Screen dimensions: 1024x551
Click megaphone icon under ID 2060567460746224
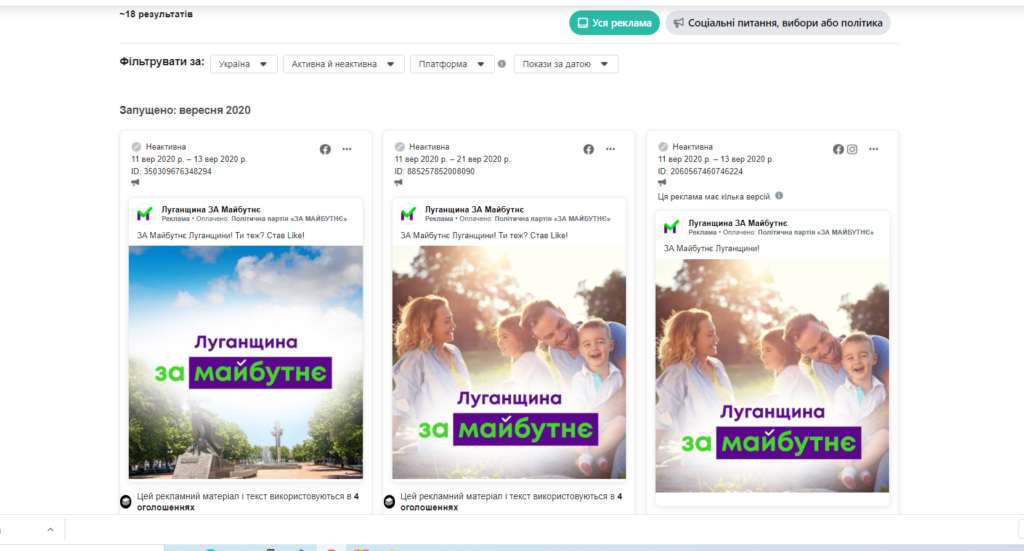tap(662, 183)
